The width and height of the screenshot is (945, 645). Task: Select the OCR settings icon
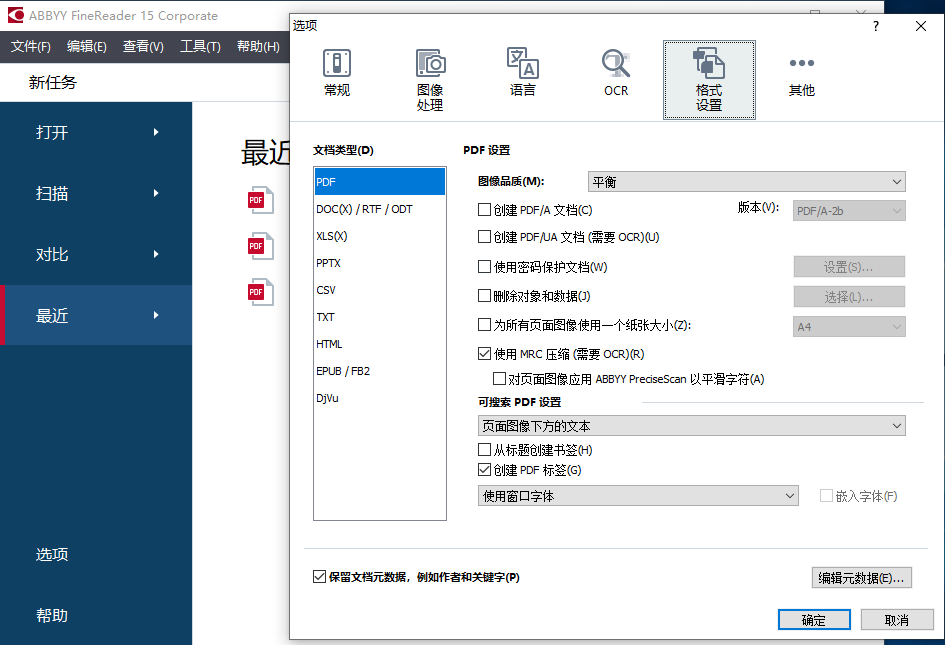(615, 75)
